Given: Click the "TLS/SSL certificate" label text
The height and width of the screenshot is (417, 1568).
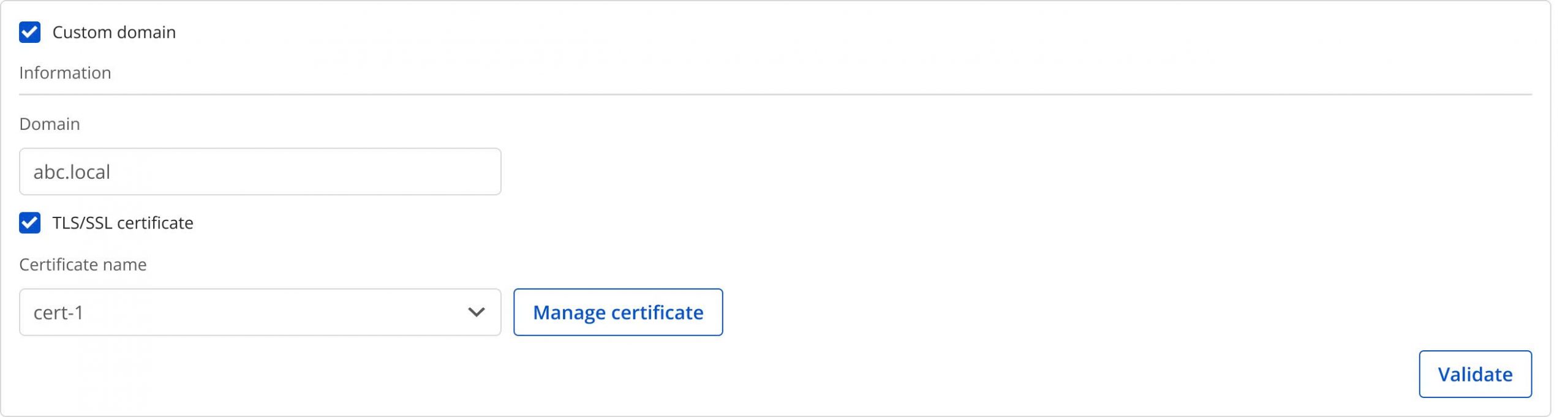Looking at the screenshot, I should coord(123,223).
